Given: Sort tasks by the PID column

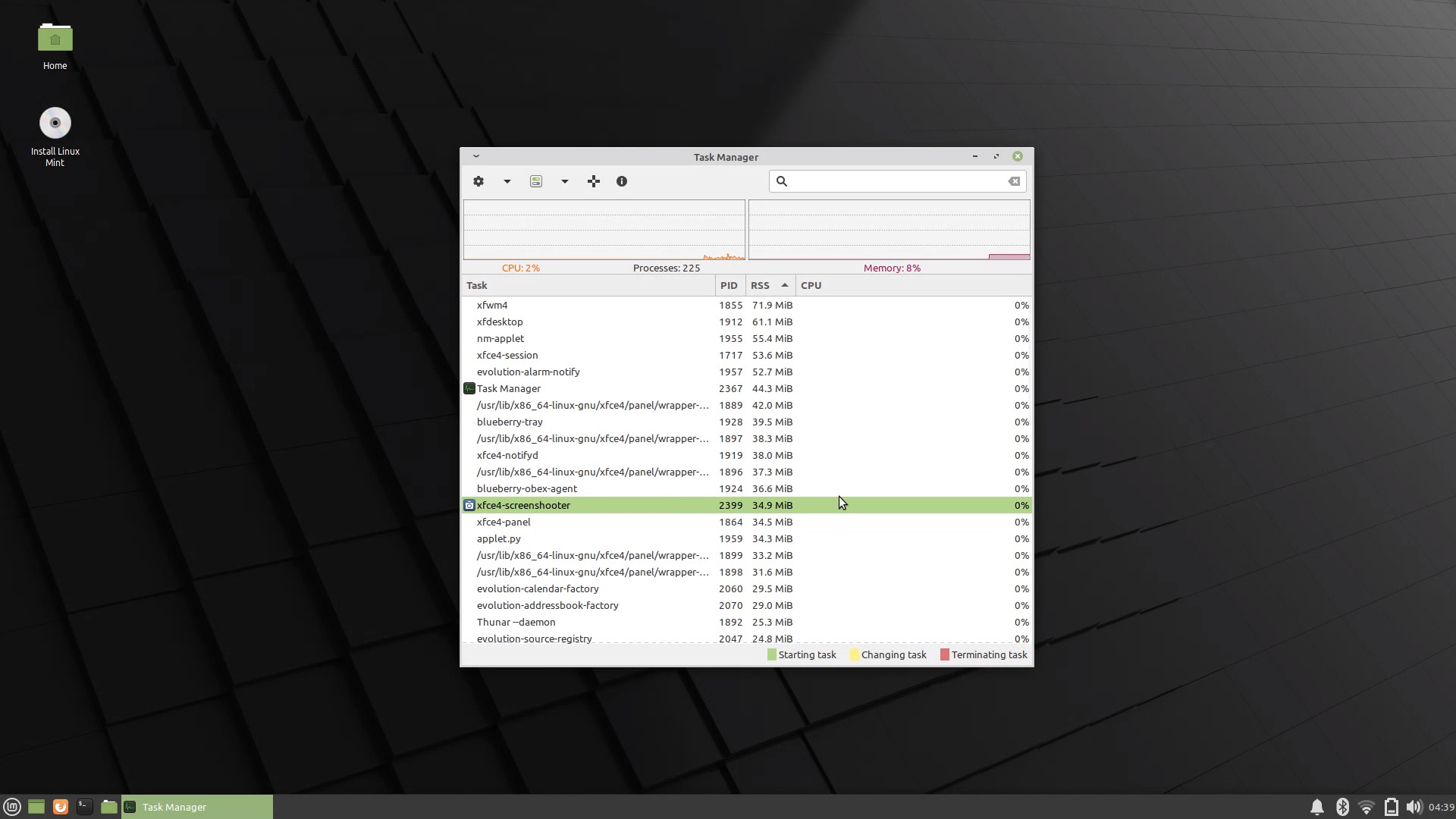Looking at the screenshot, I should [729, 285].
